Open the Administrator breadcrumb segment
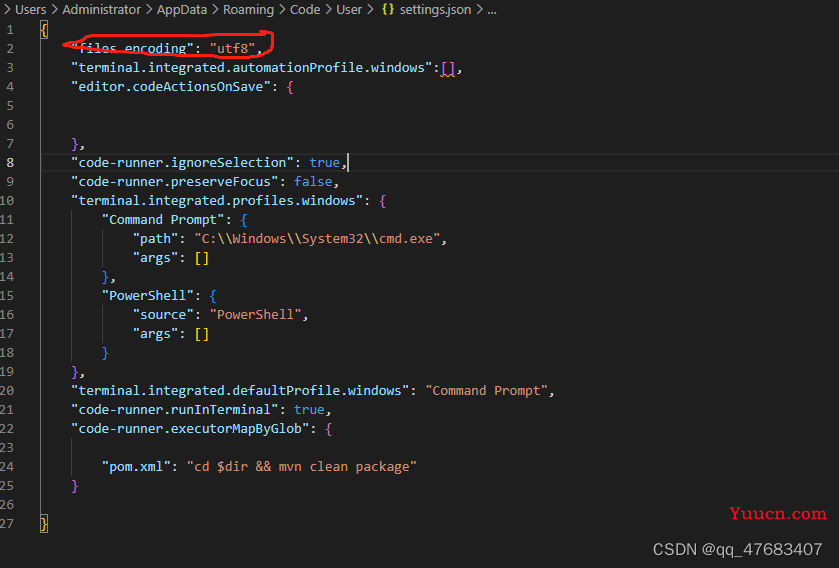Viewport: 839px width, 568px height. point(102,10)
